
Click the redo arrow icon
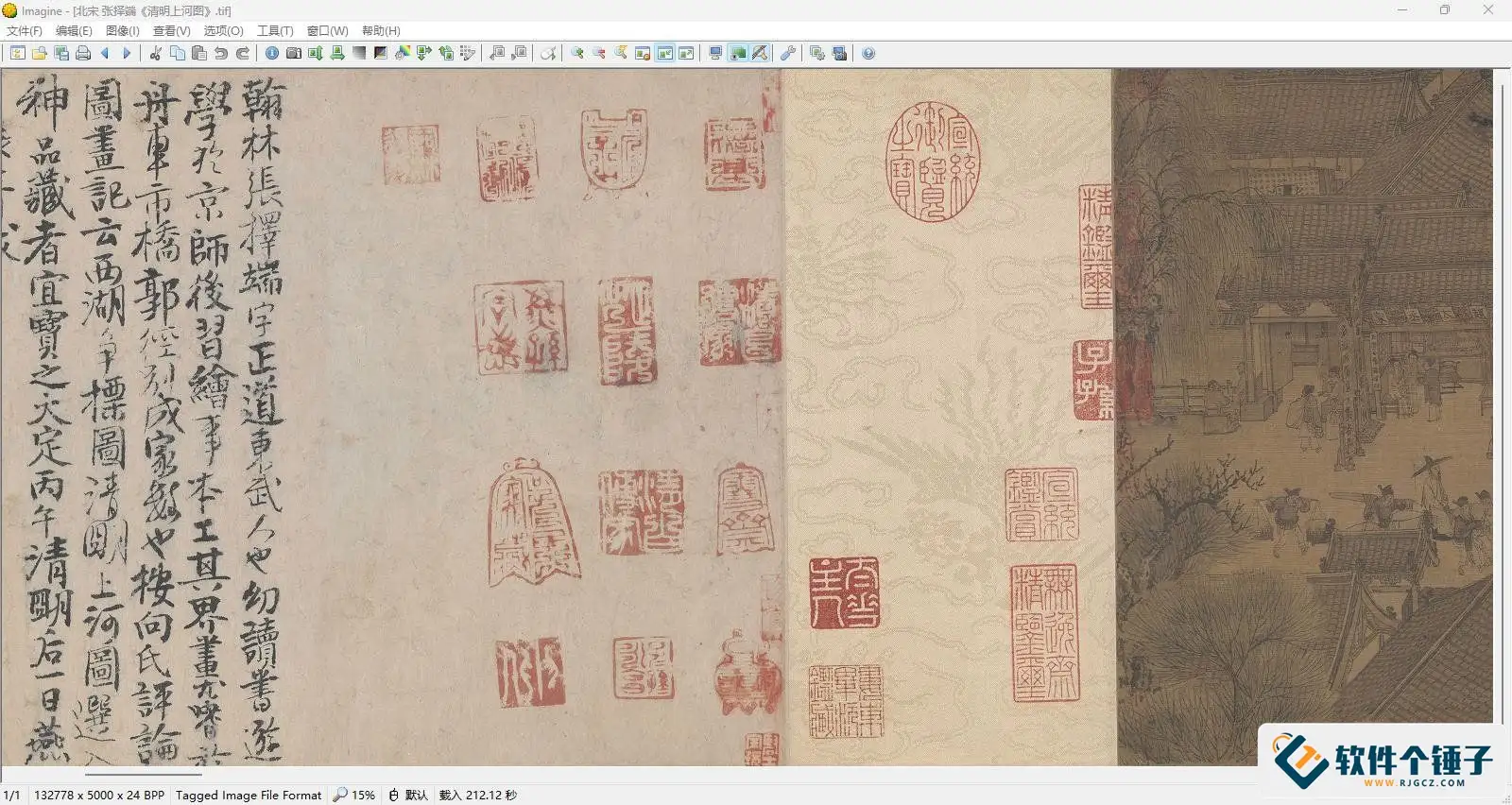243,53
